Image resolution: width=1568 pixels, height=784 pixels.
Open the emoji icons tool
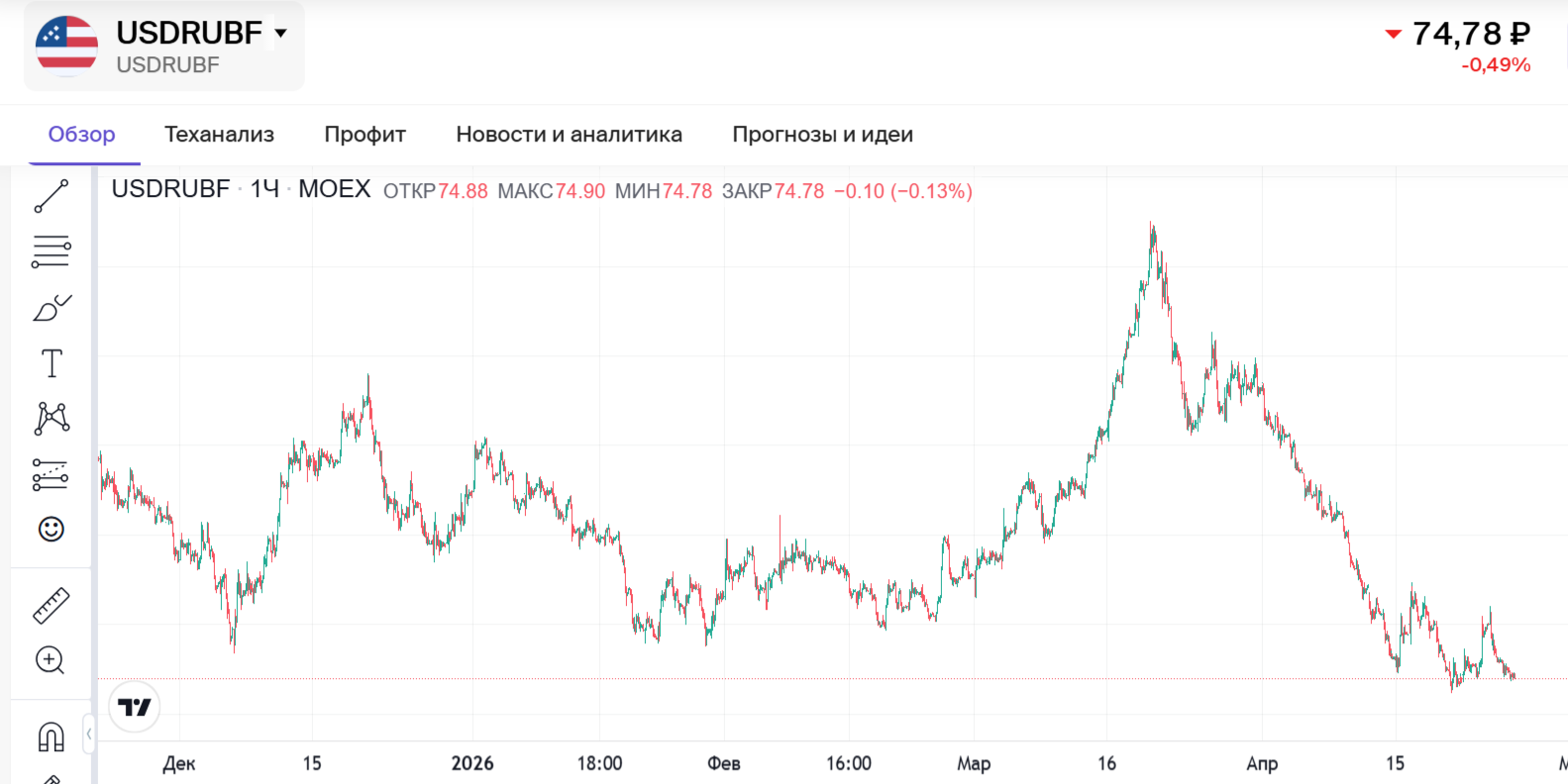(x=52, y=530)
